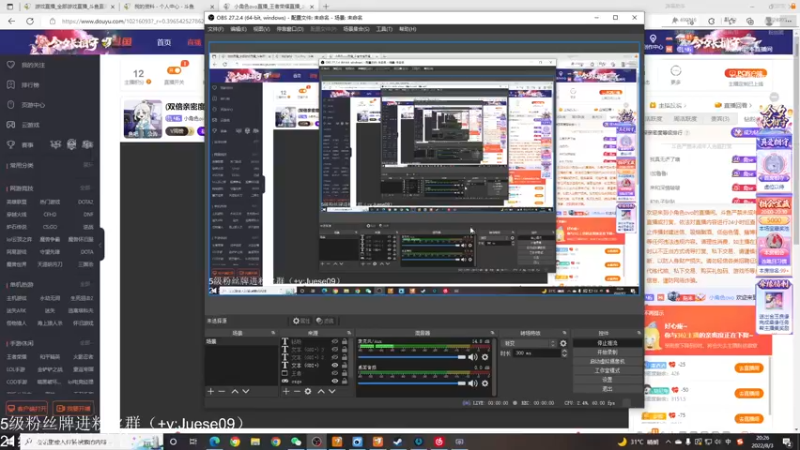Open the 文件(F) menu in OBS
Viewport: 800px width, 450px height.
tap(215, 29)
